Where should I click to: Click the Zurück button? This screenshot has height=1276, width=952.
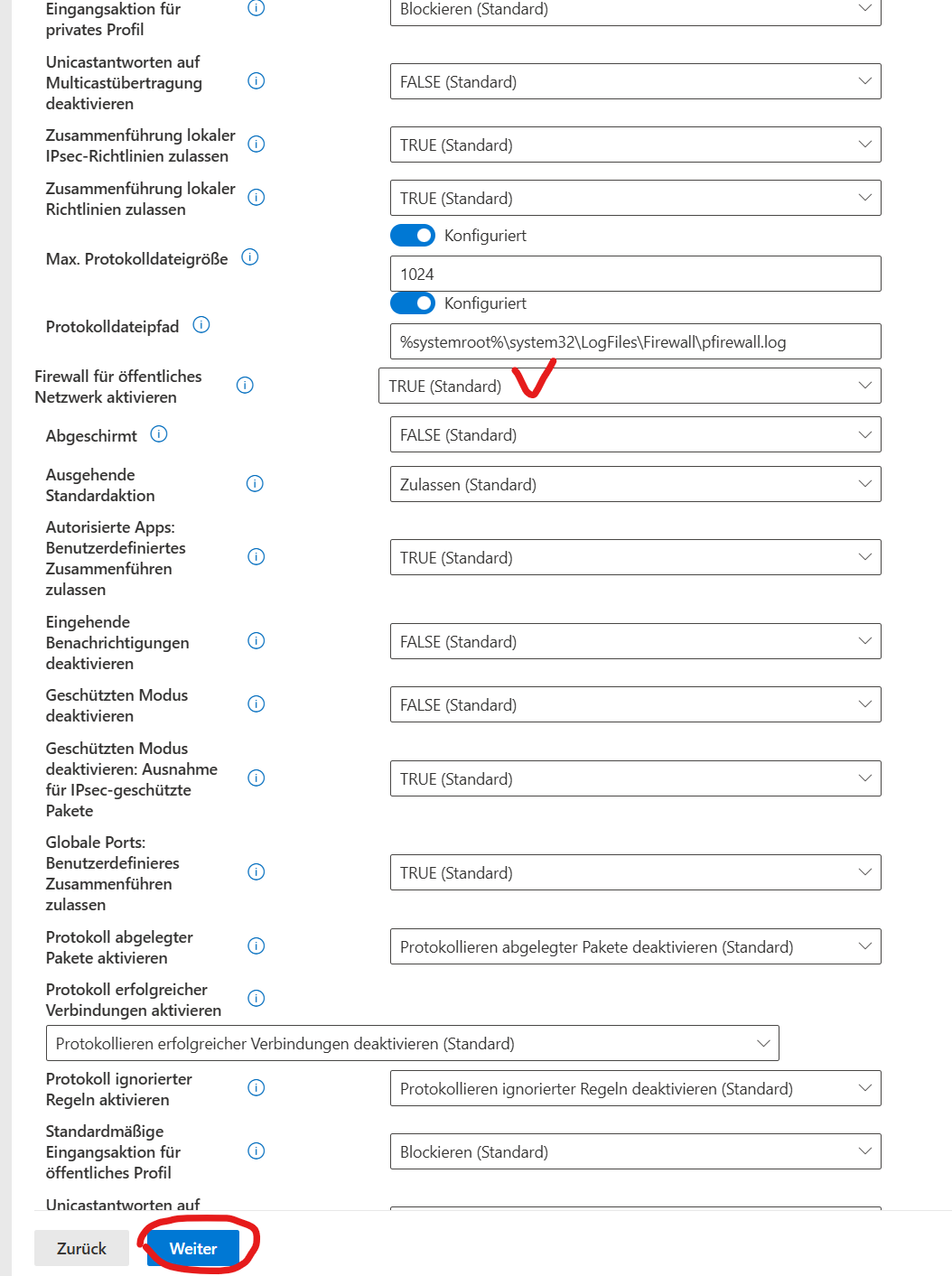point(81,1249)
